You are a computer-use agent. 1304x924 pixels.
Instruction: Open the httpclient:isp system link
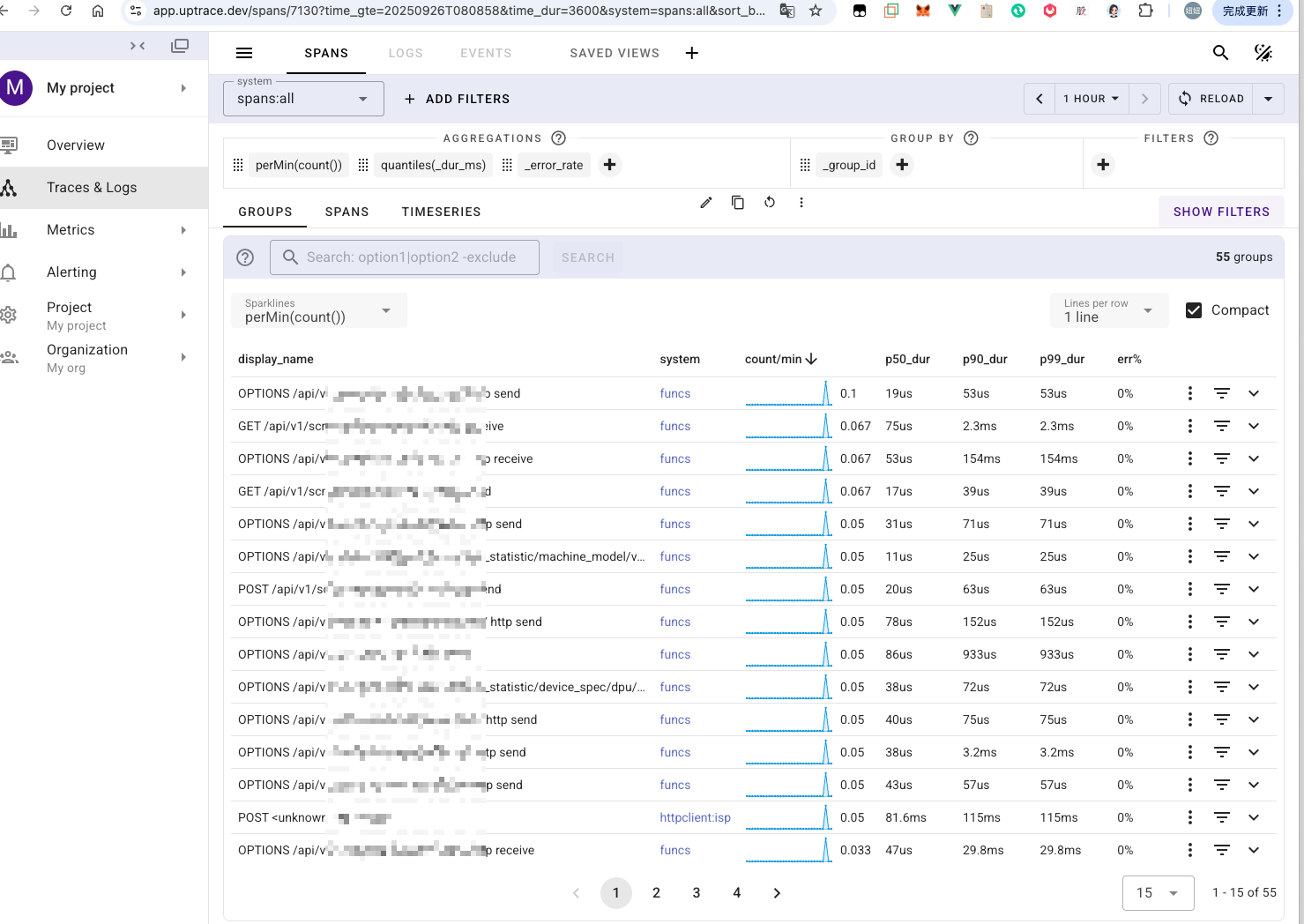(695, 817)
